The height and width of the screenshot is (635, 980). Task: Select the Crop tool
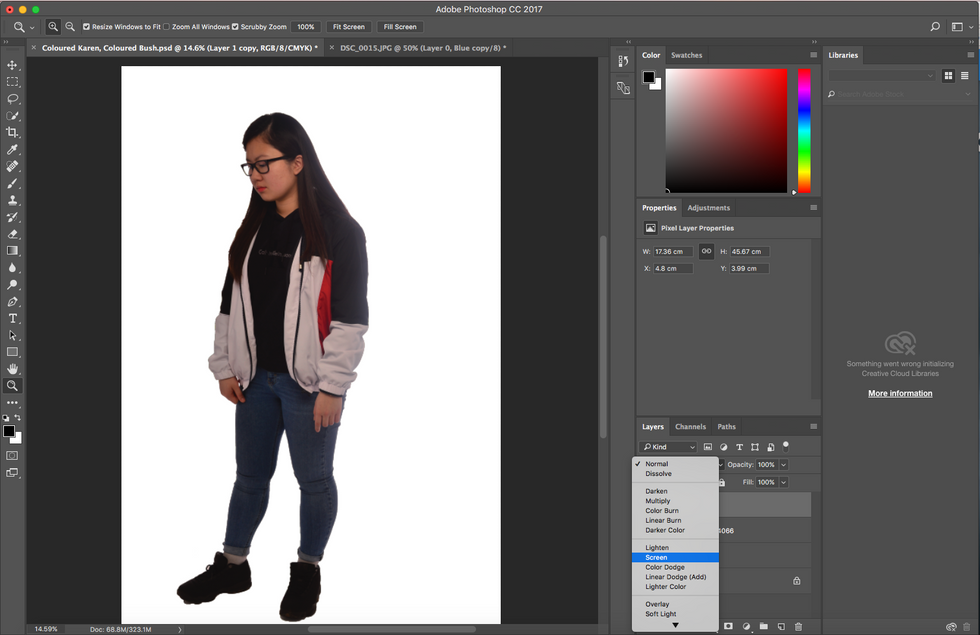pyautogui.click(x=12, y=132)
